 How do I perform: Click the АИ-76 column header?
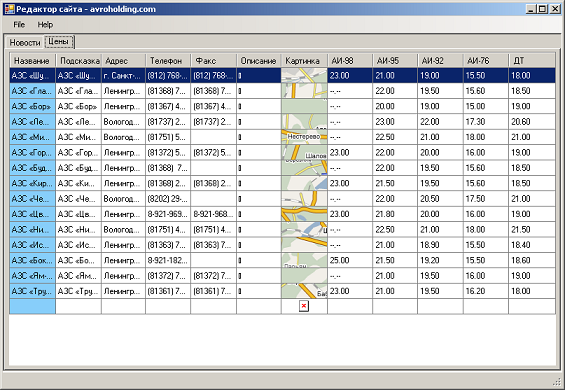pyautogui.click(x=486, y=61)
